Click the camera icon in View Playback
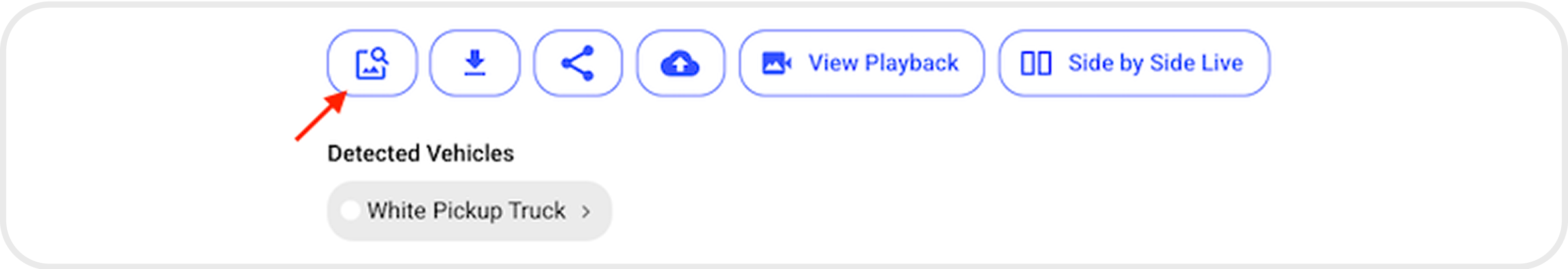Viewport: 1568px width, 269px height. point(776,63)
